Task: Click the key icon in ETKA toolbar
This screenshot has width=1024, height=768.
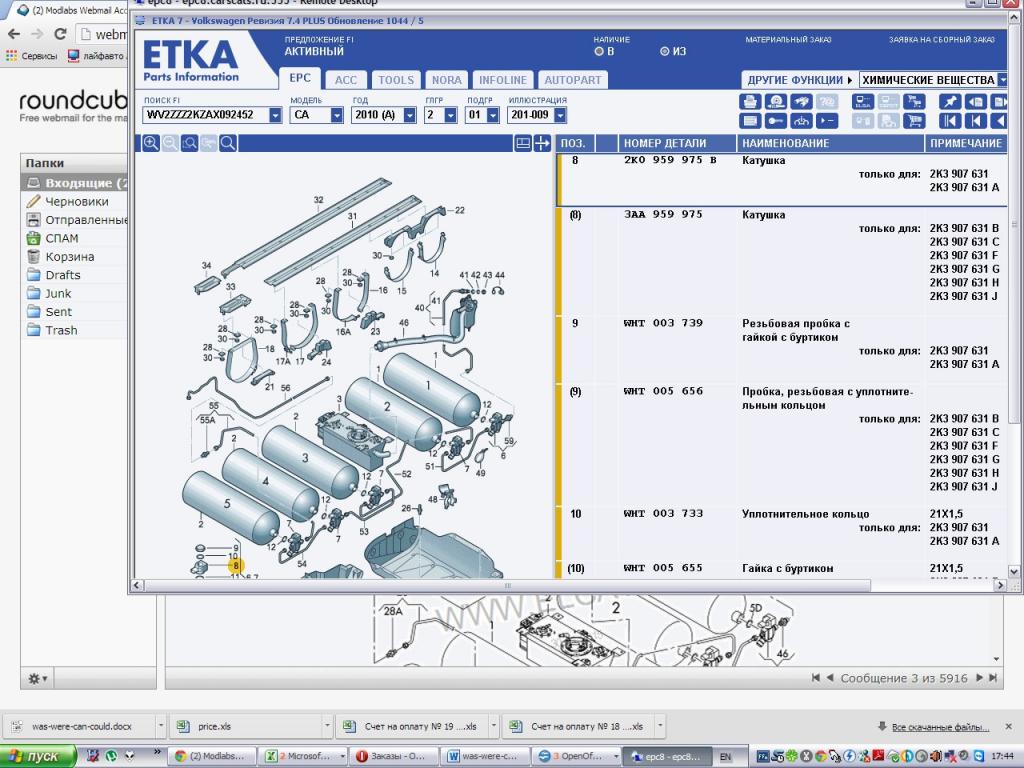Action: (776, 121)
